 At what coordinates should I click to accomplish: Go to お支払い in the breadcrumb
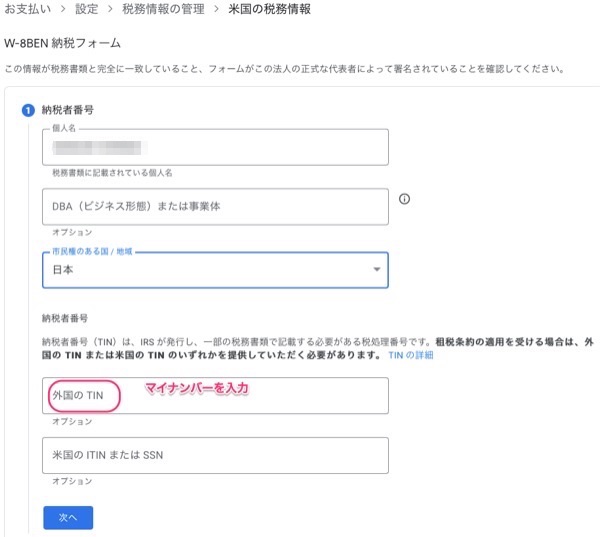click(x=28, y=10)
